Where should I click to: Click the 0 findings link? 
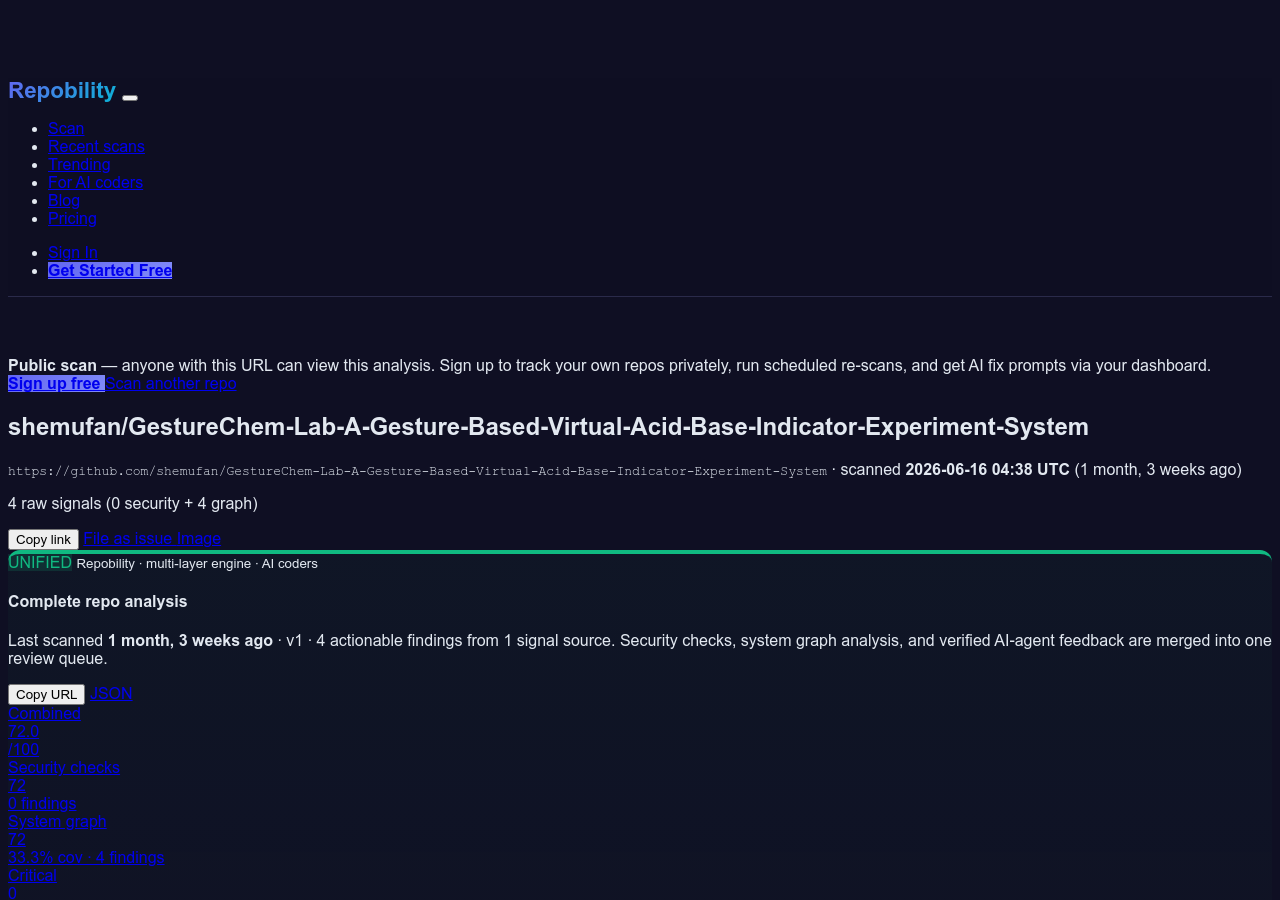[42, 803]
